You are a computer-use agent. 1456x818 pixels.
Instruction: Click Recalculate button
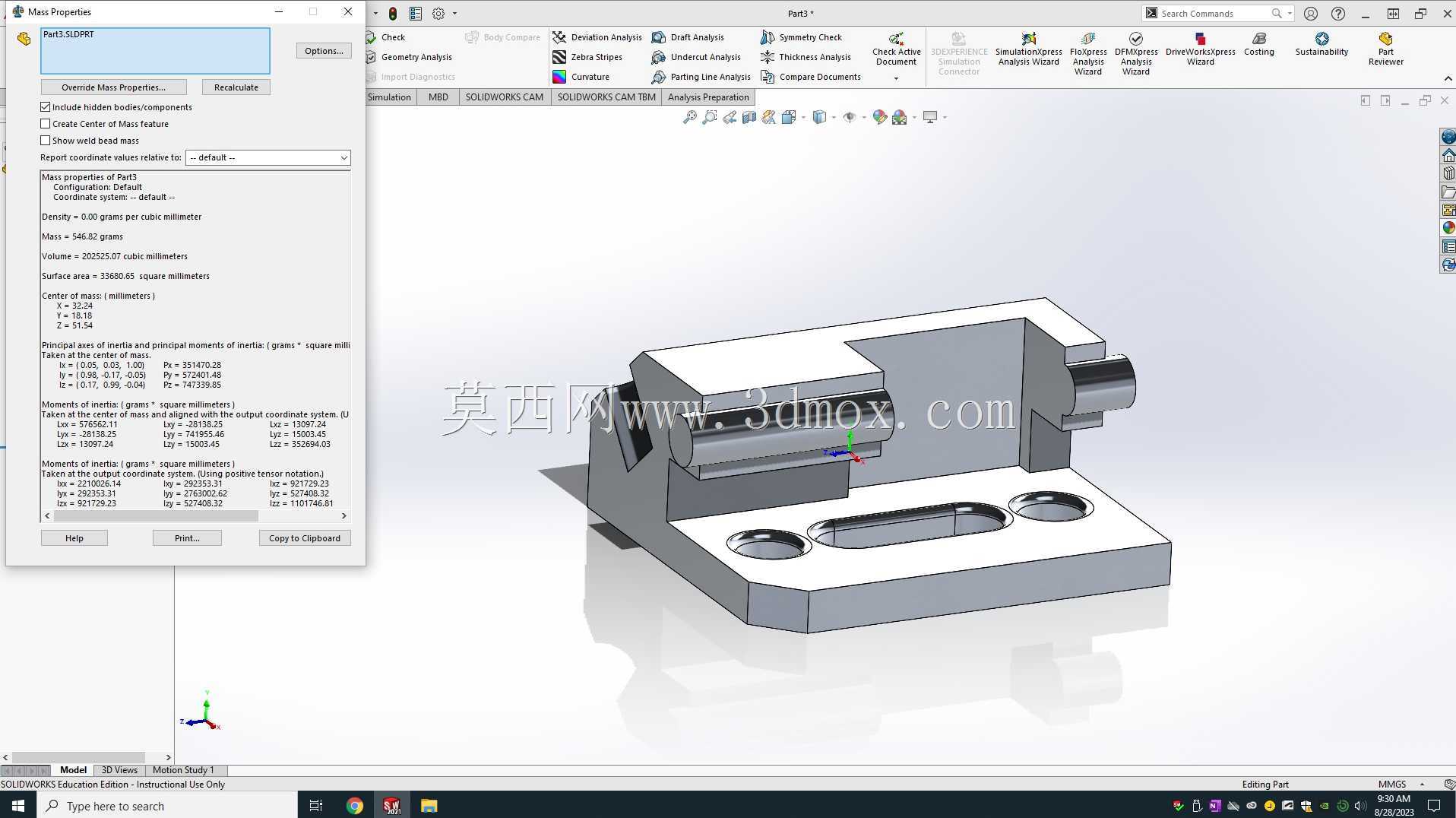(236, 87)
